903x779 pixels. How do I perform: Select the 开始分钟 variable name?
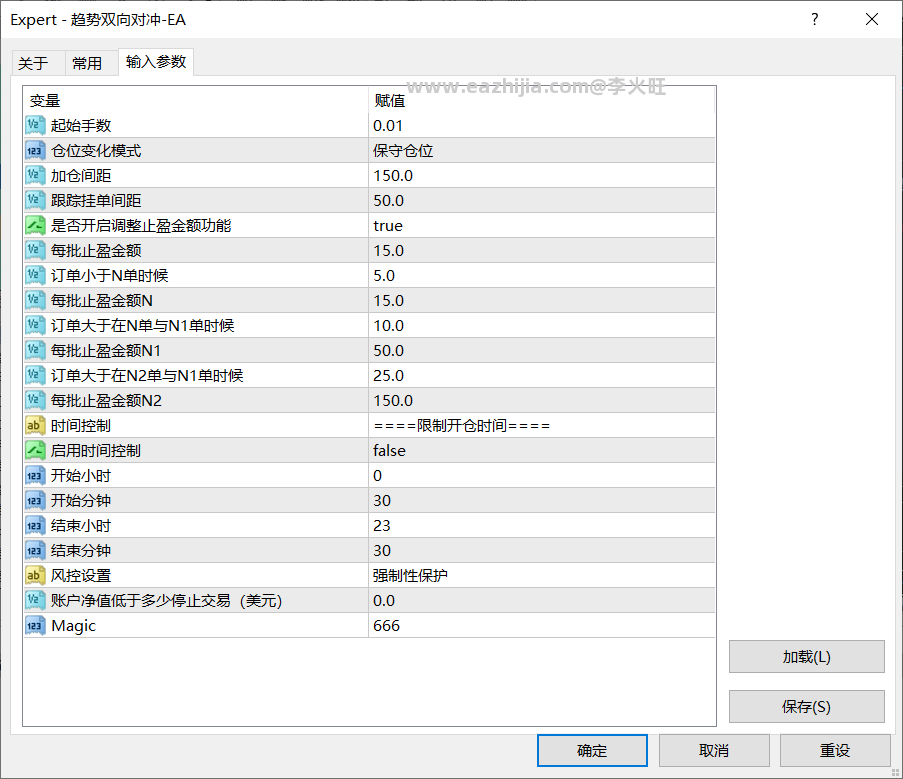point(81,500)
